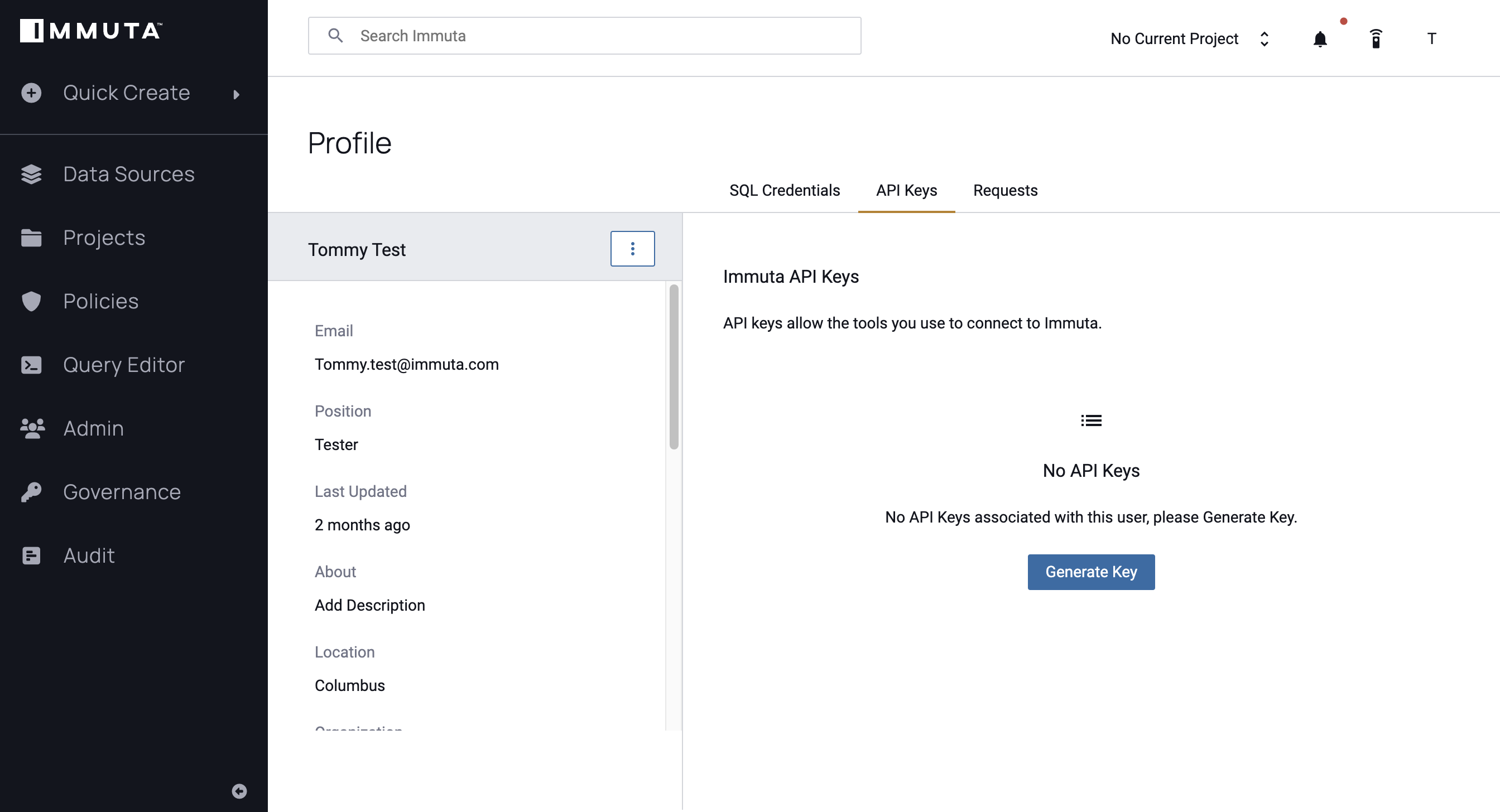Click the Quick Create plus icon
This screenshot has height=812, width=1500.
point(31,93)
